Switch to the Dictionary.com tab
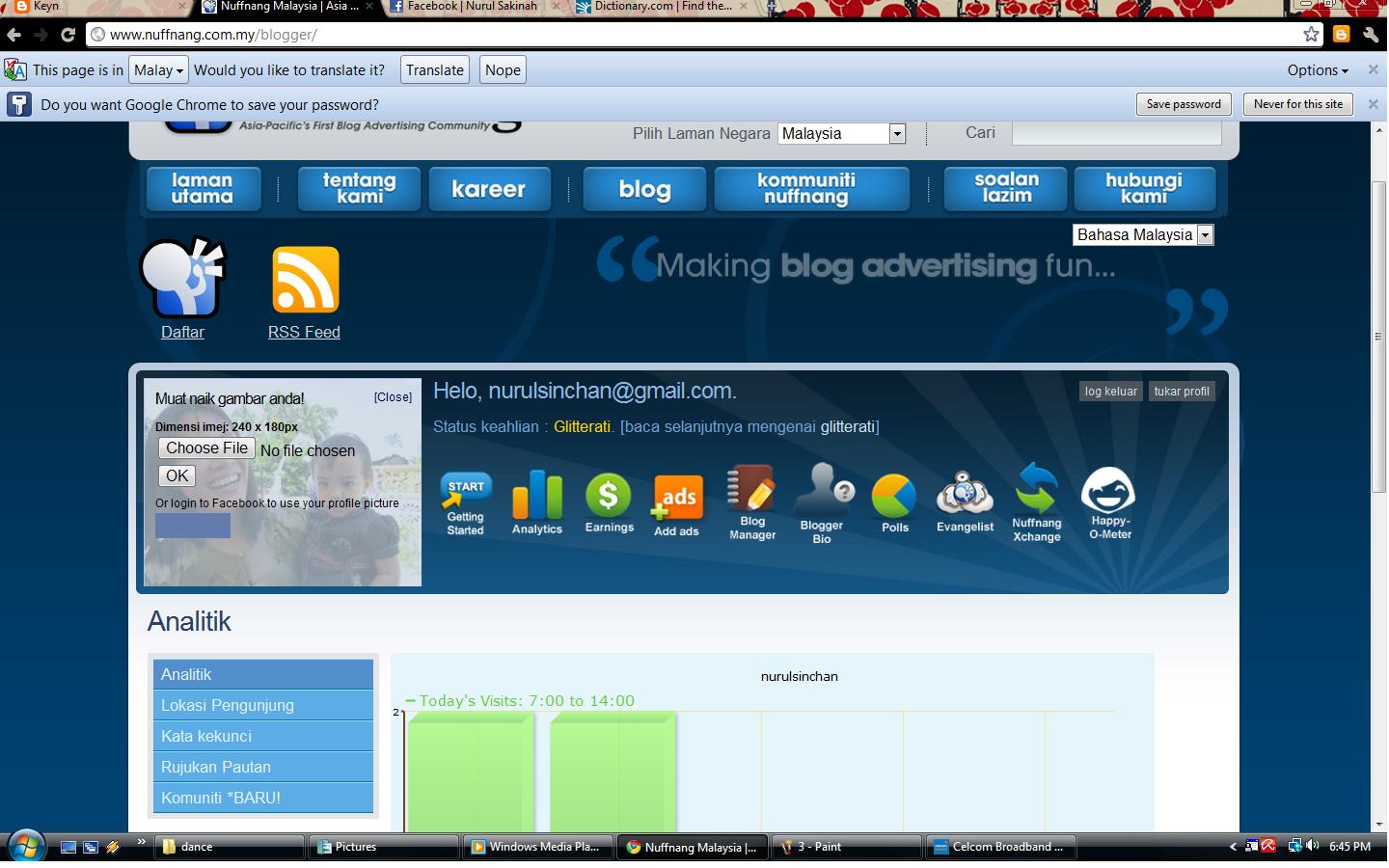The width and height of the screenshot is (1389, 868). point(661,7)
